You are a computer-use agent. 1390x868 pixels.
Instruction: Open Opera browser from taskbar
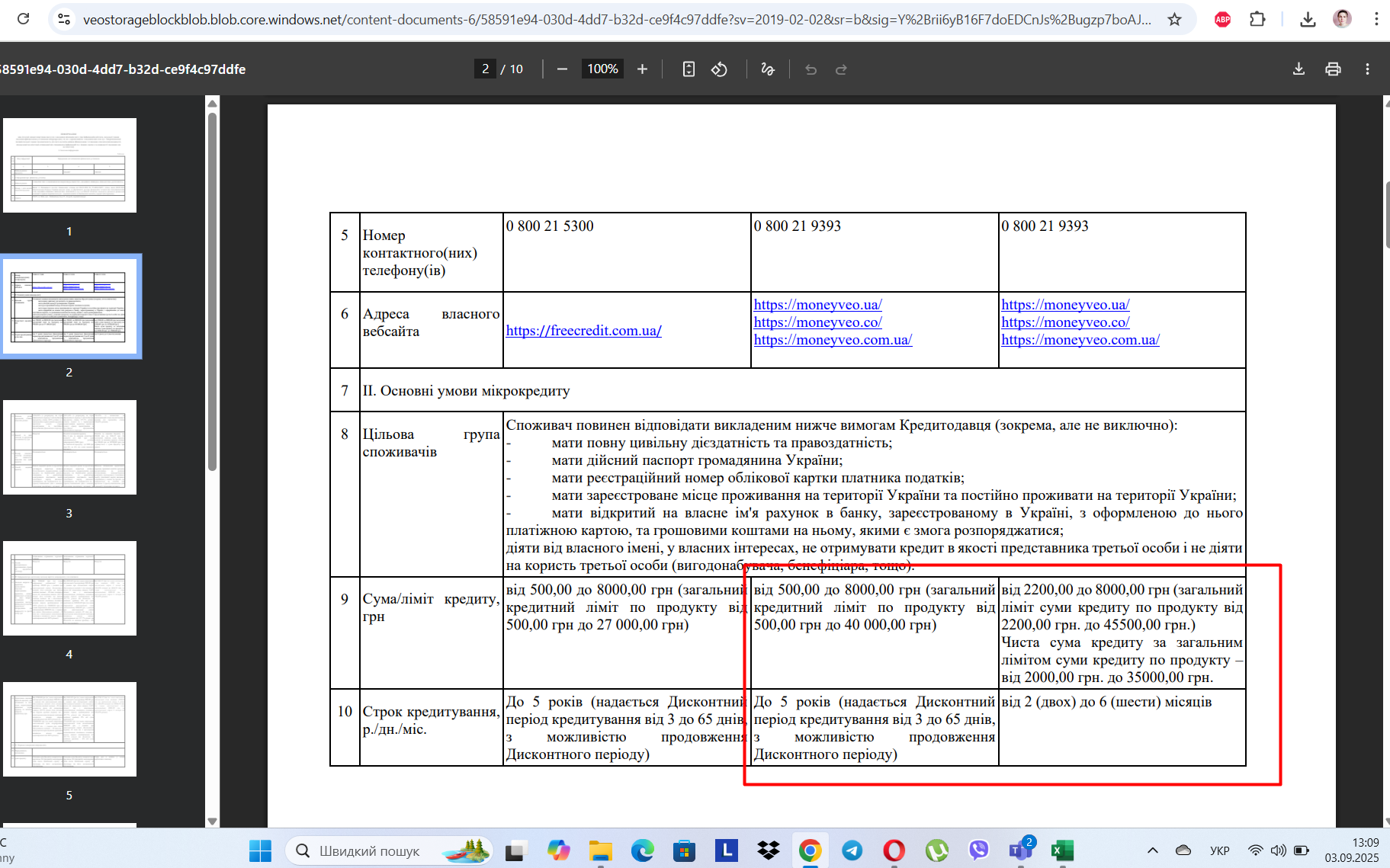[x=894, y=850]
